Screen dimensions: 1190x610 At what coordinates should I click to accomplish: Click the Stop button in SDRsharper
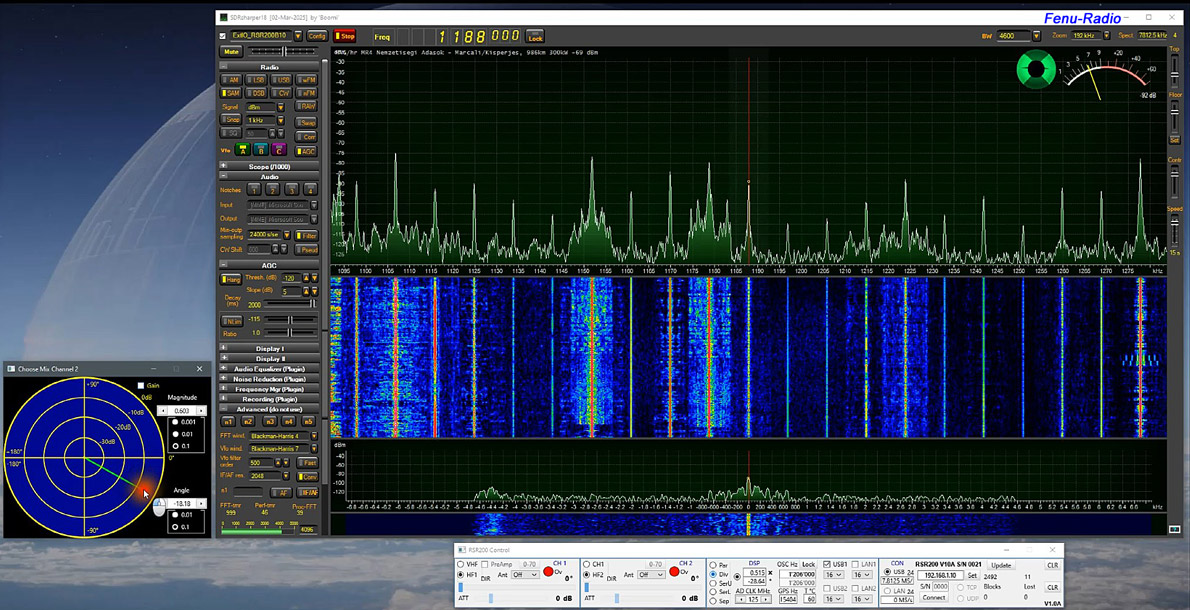pyautogui.click(x=345, y=36)
